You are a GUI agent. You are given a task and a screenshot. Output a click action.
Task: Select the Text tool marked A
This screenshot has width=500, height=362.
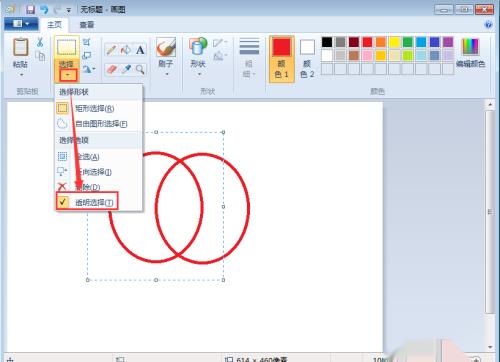140,50
